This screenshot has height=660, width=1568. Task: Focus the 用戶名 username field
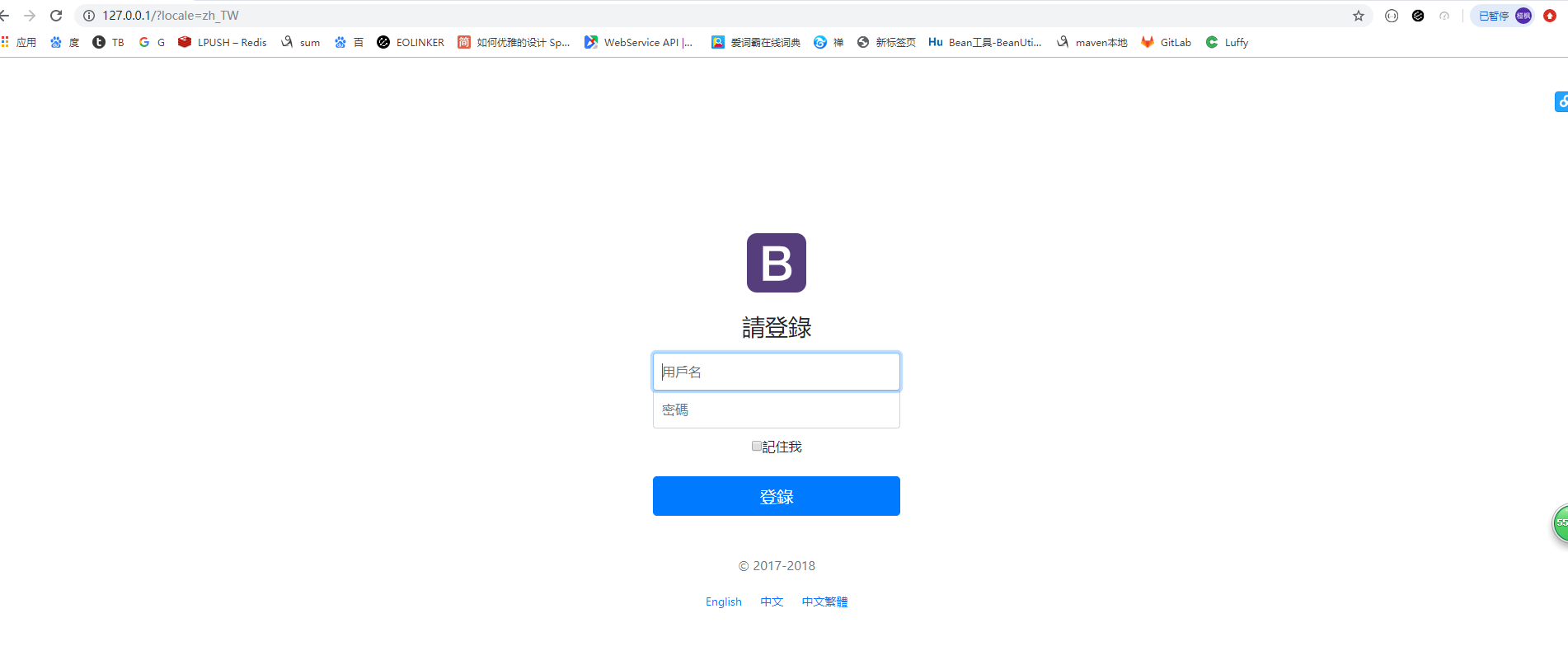click(x=777, y=372)
